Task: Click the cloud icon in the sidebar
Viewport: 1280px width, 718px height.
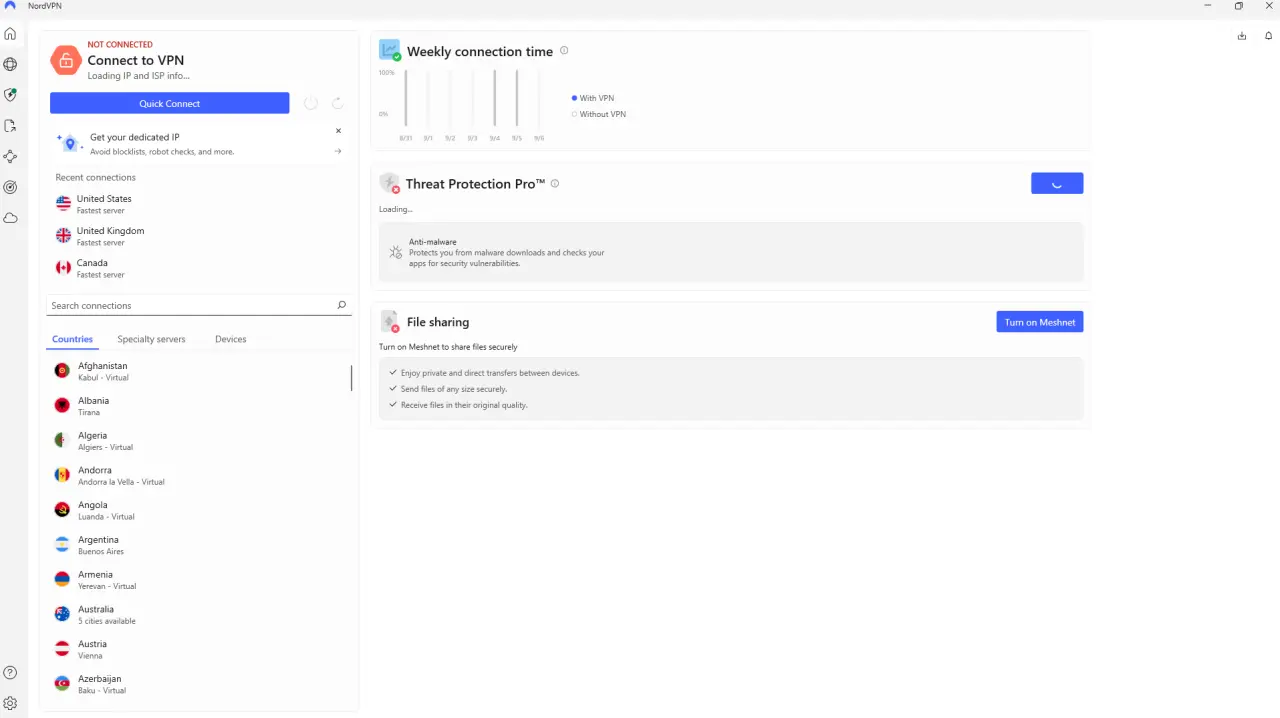Action: click(x=10, y=218)
